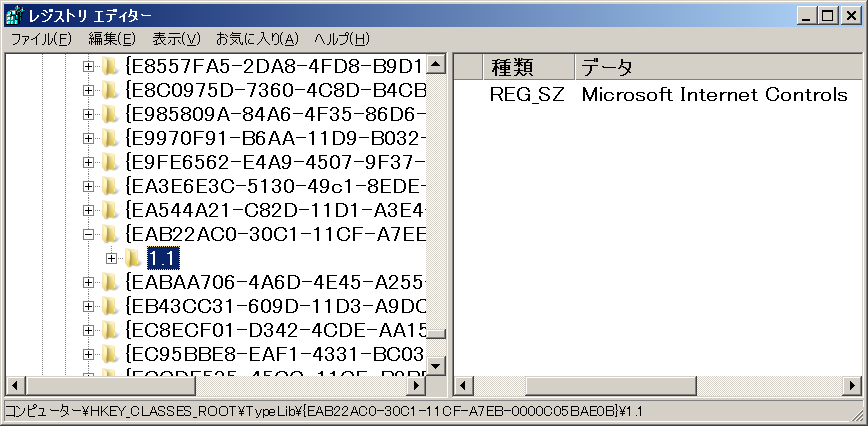Click folder icon of {E8557FA5-2DA8 key
Viewport: 868px width, 426px height.
(x=110, y=67)
